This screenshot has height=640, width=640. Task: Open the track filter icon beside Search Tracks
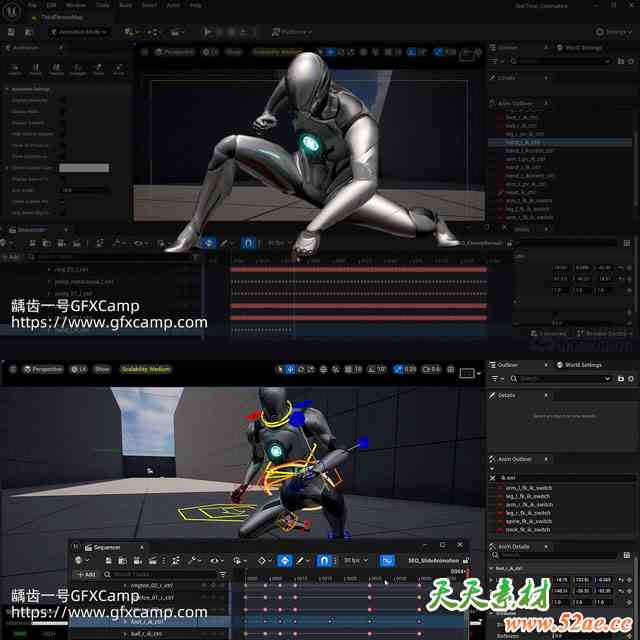[222, 574]
